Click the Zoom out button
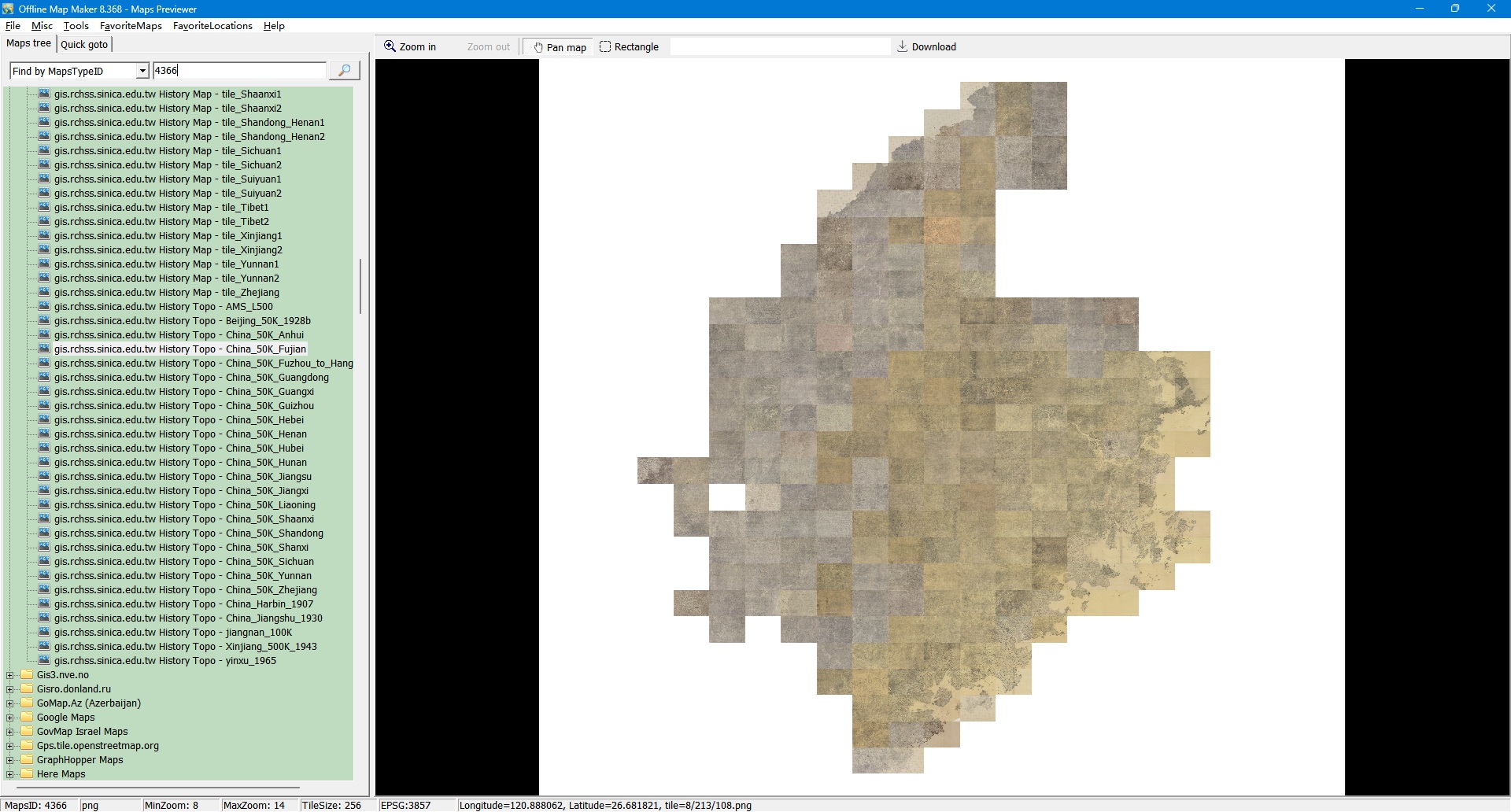Screen dimensions: 1511x812 pos(488,47)
